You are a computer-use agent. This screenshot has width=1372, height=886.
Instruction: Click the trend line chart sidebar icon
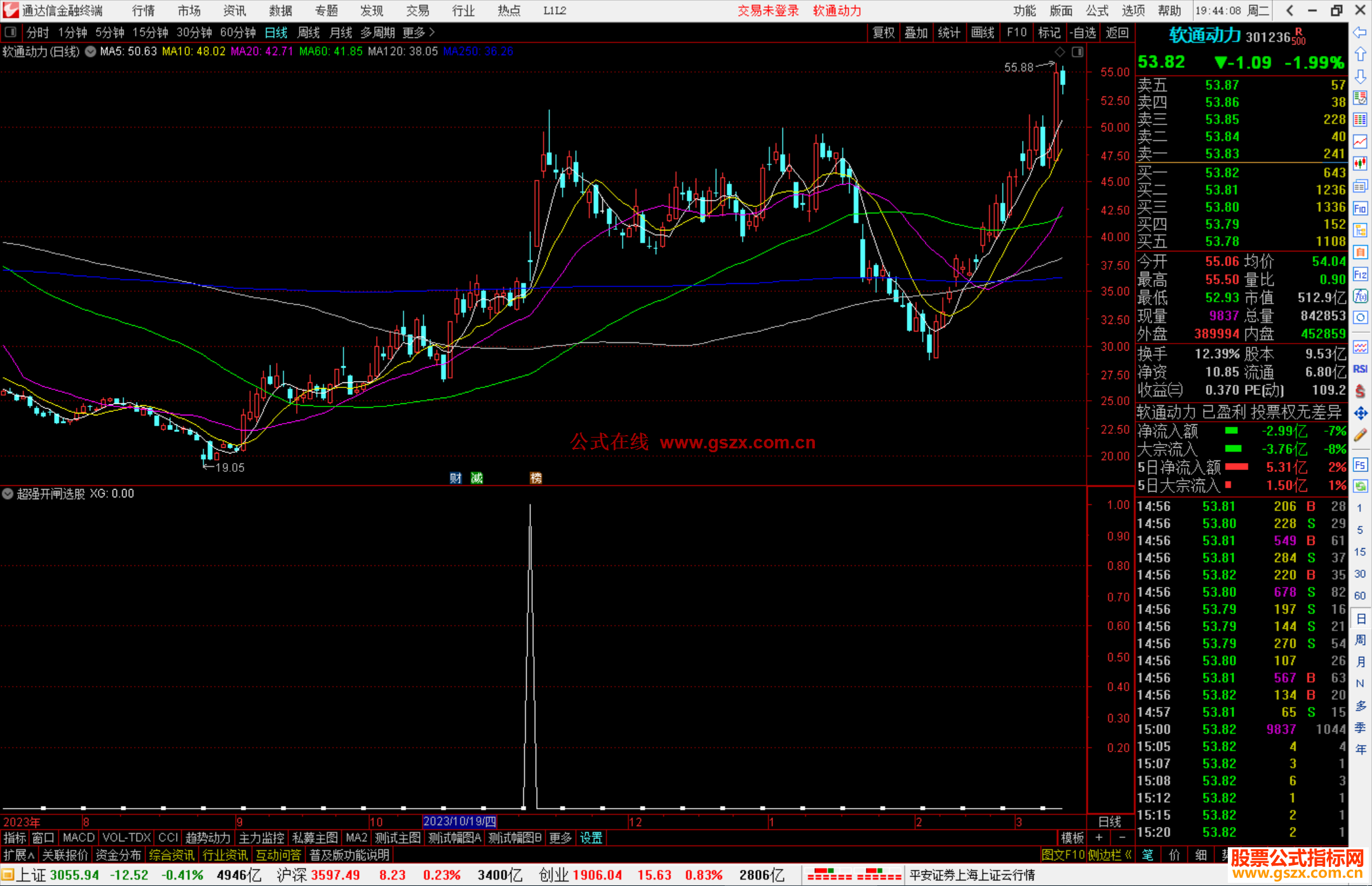[x=1360, y=142]
